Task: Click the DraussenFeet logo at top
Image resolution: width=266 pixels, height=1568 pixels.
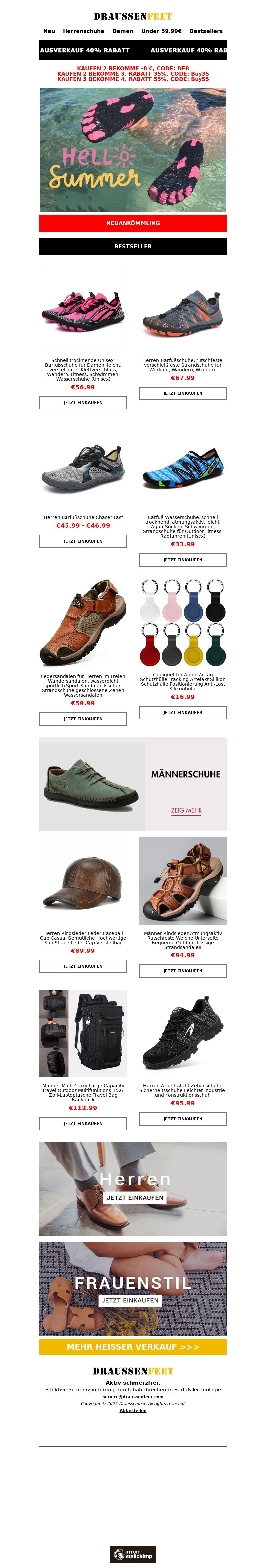Action: [133, 16]
